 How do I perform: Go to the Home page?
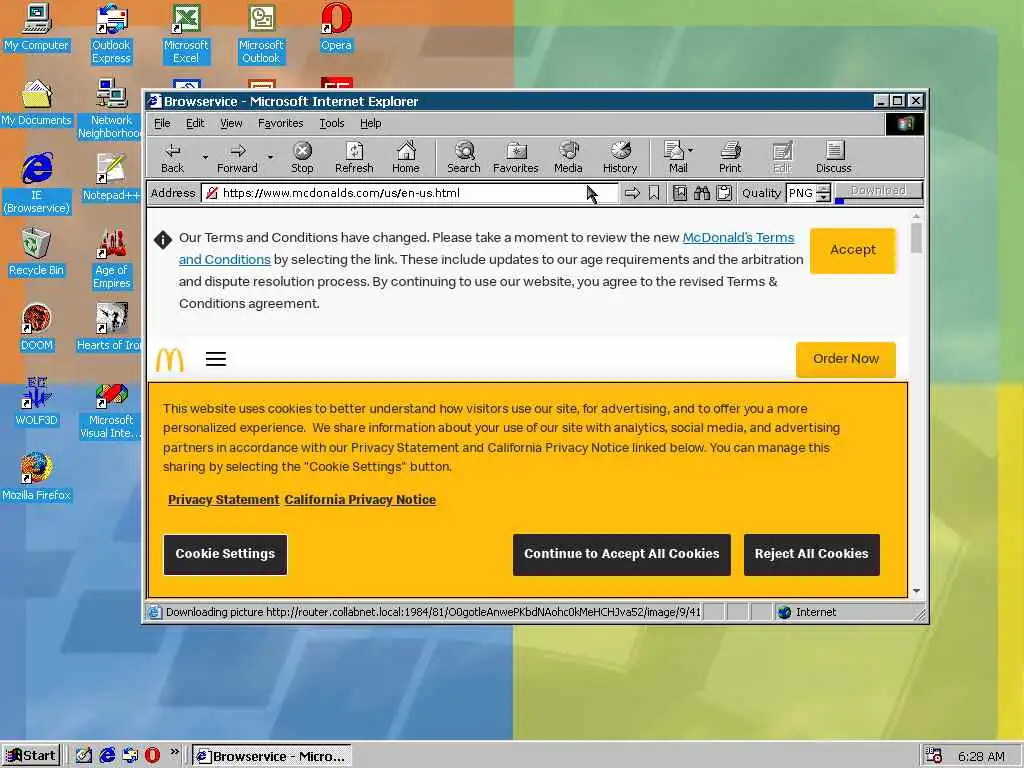[406, 157]
